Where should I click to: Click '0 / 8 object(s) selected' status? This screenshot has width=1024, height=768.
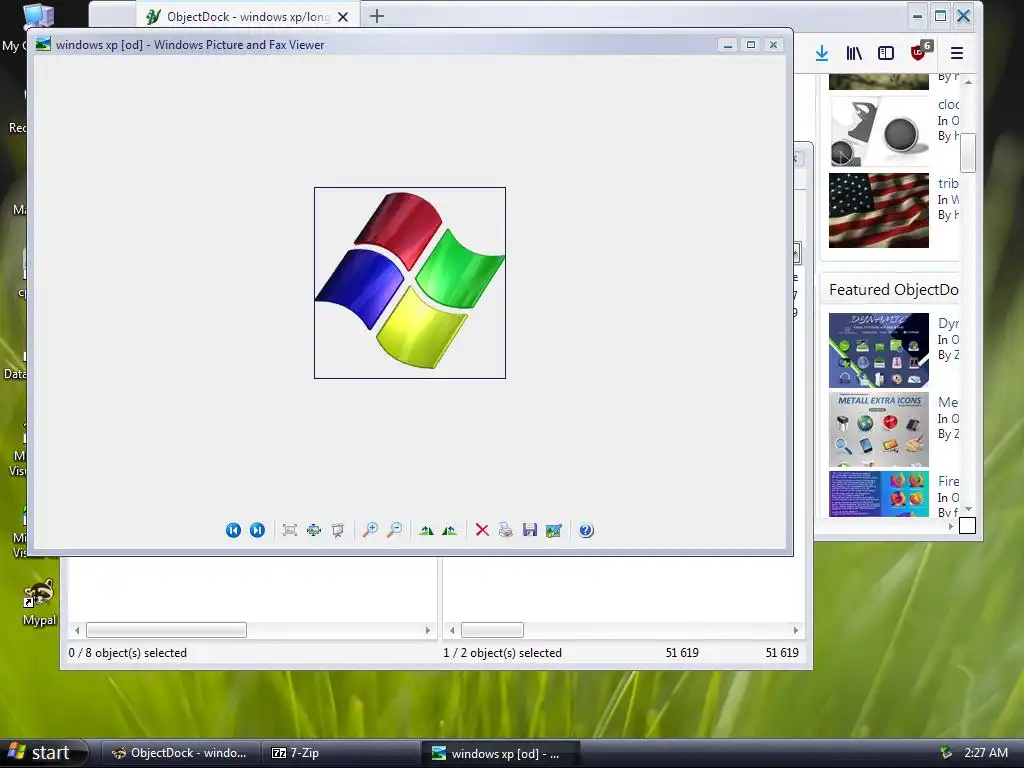tap(127, 653)
